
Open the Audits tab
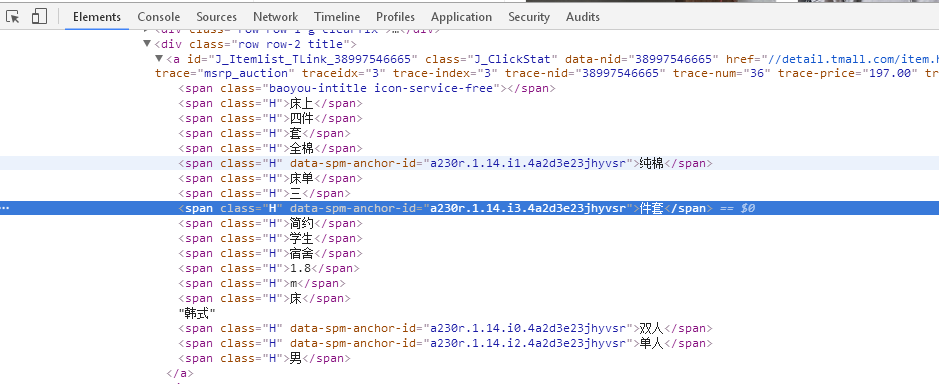coord(583,17)
